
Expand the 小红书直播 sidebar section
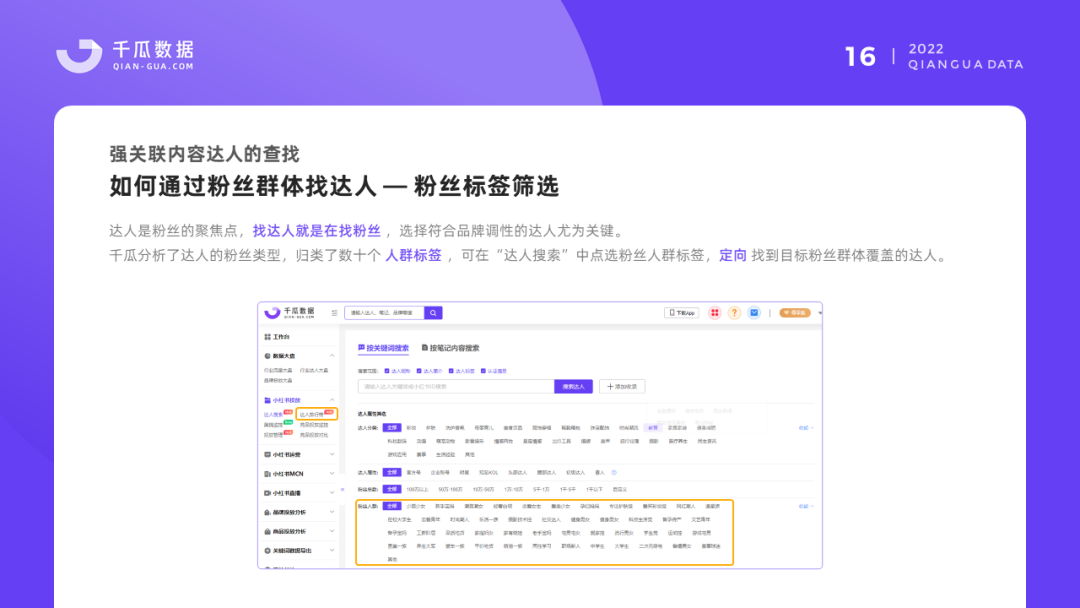(332, 493)
